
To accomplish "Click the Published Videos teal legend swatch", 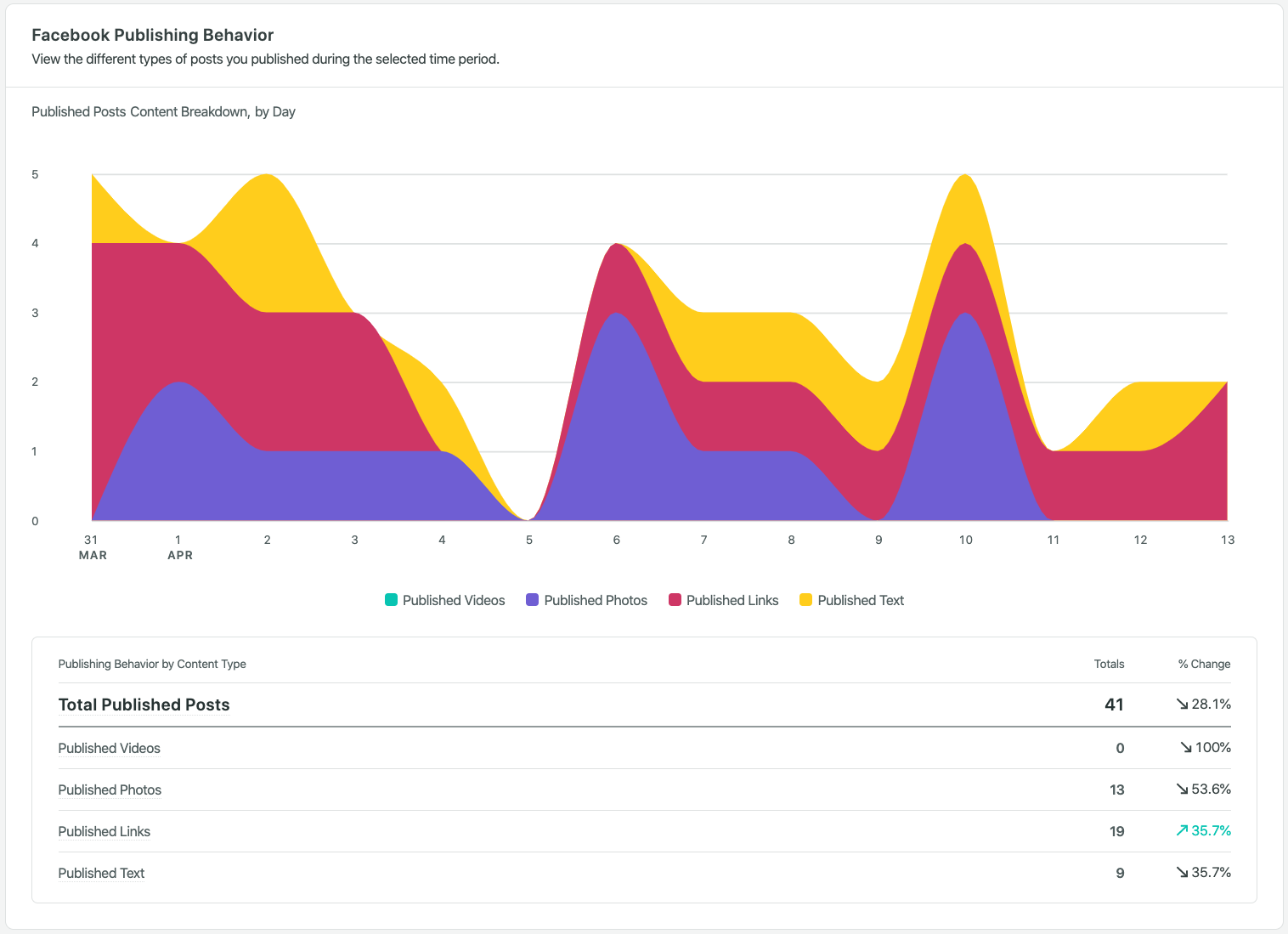I will (x=391, y=600).
